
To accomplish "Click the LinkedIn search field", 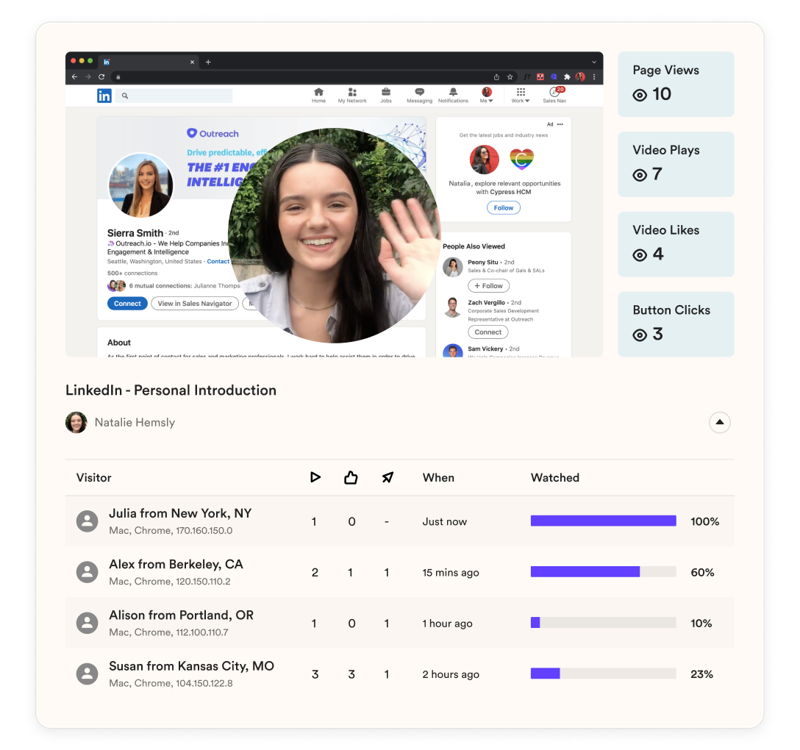I will pyautogui.click(x=174, y=95).
